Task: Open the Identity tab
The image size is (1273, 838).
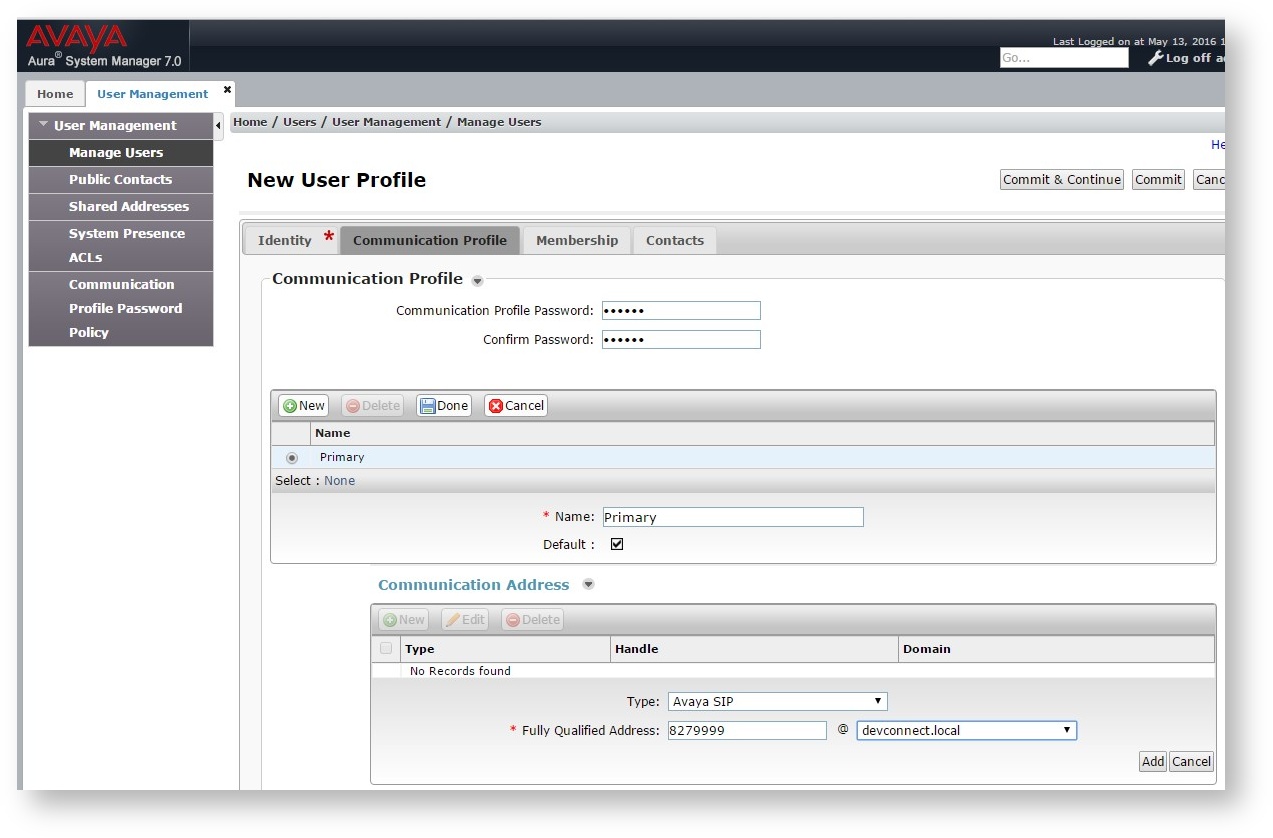Action: click(285, 241)
